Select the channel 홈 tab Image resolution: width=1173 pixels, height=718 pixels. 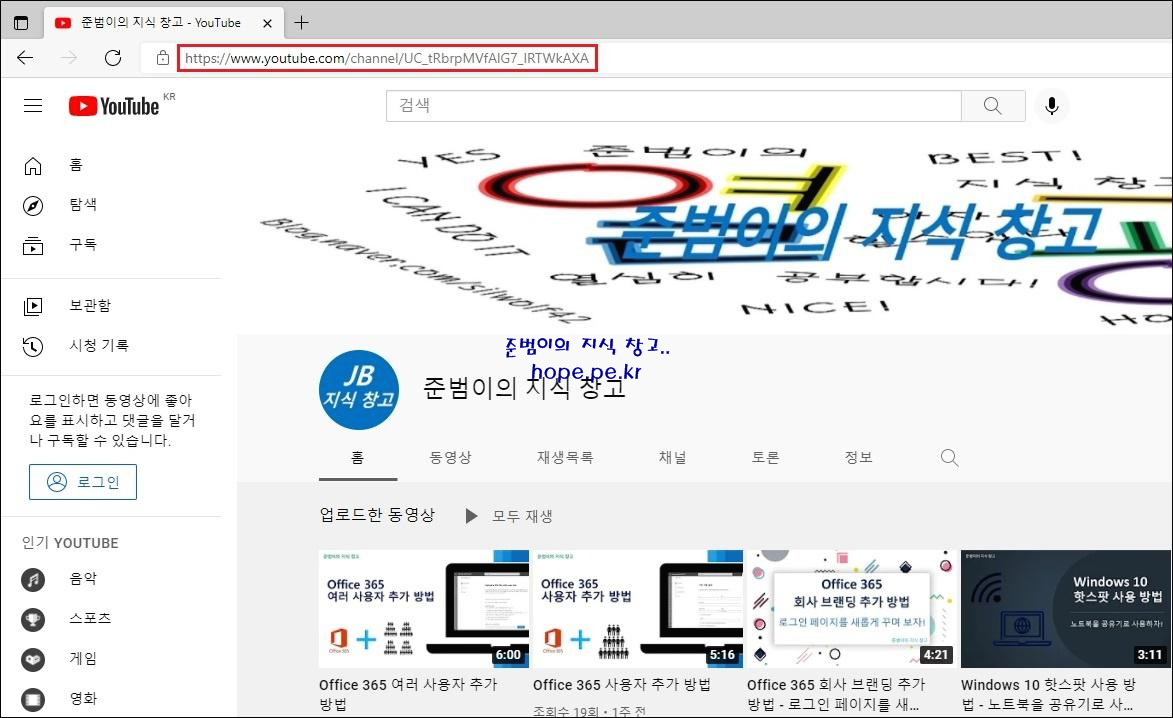tap(358, 457)
